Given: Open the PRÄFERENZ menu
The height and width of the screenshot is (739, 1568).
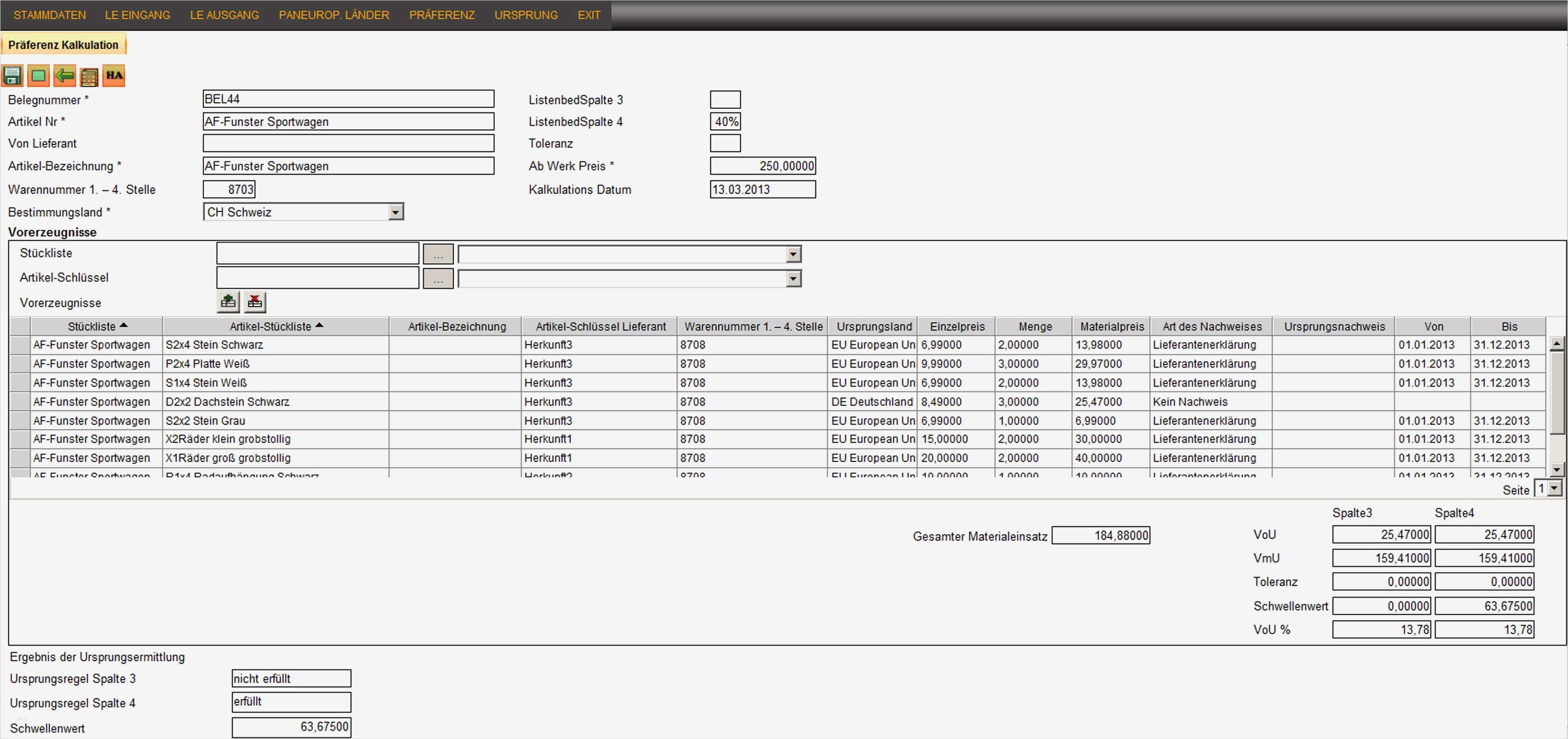Looking at the screenshot, I should (441, 15).
